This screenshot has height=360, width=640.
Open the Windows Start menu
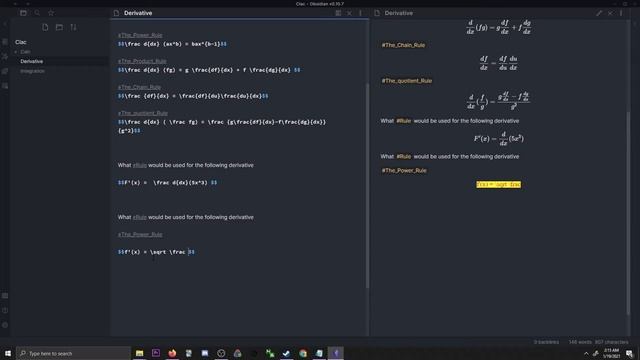[x=8, y=353]
